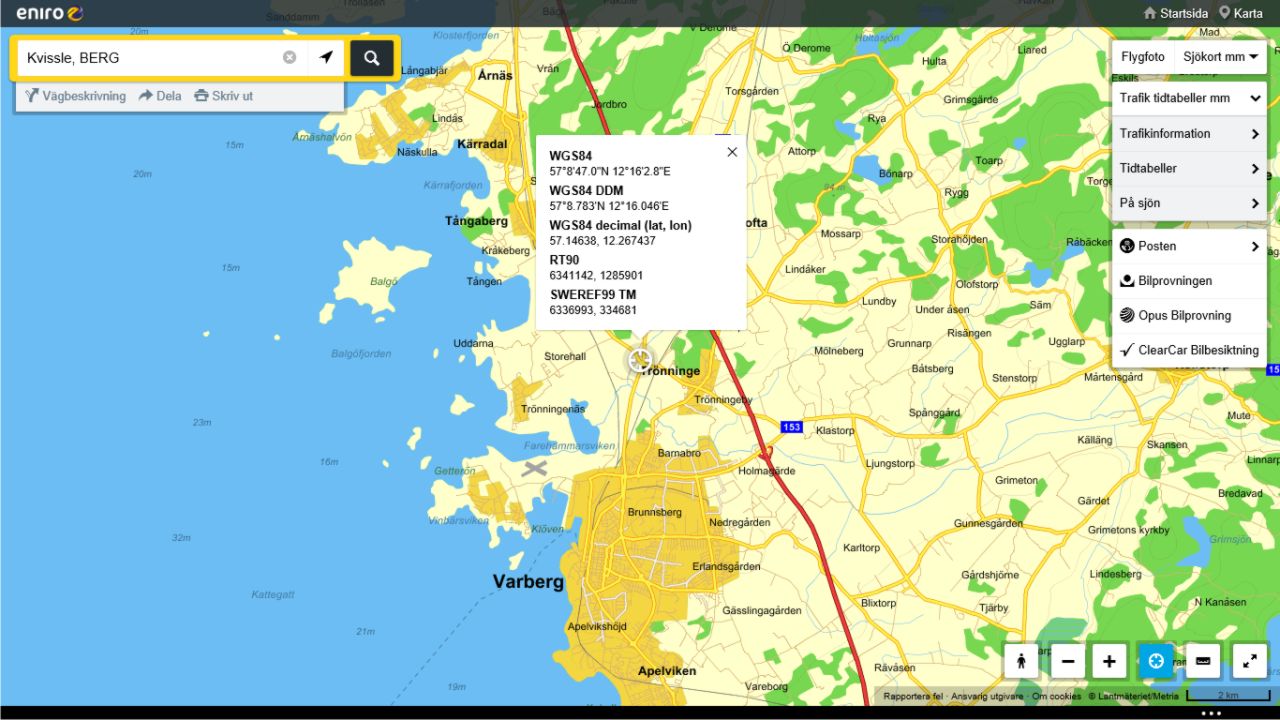This screenshot has width=1280, height=720.
Task: Focus the search box with Kvissle, BERG
Action: pos(150,58)
